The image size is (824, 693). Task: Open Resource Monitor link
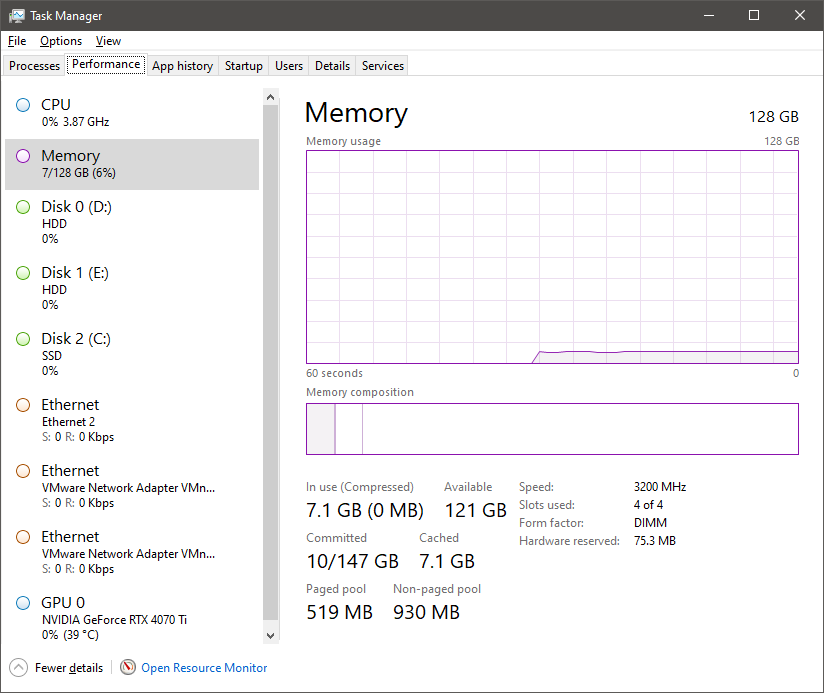coord(204,668)
